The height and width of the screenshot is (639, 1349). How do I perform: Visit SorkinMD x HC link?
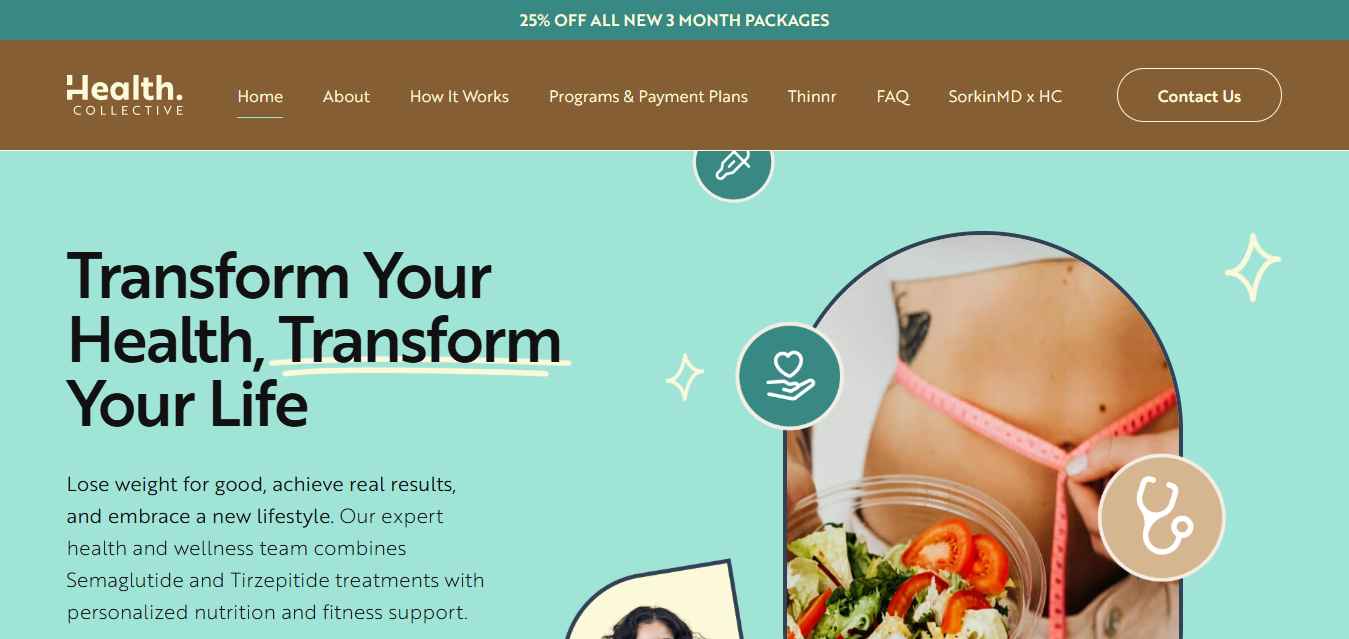pyautogui.click(x=1005, y=97)
